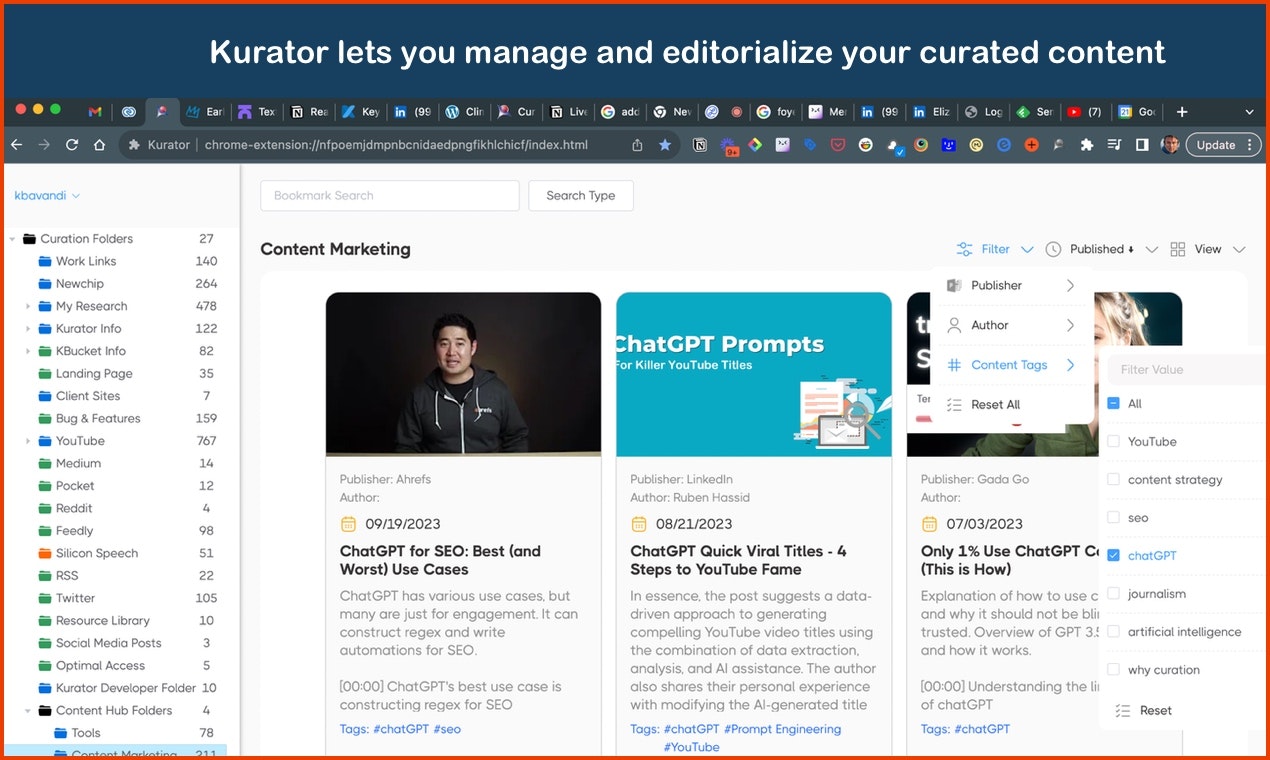Click the Search Type button
Screen dimensions: 1270x760
pyautogui.click(x=581, y=195)
